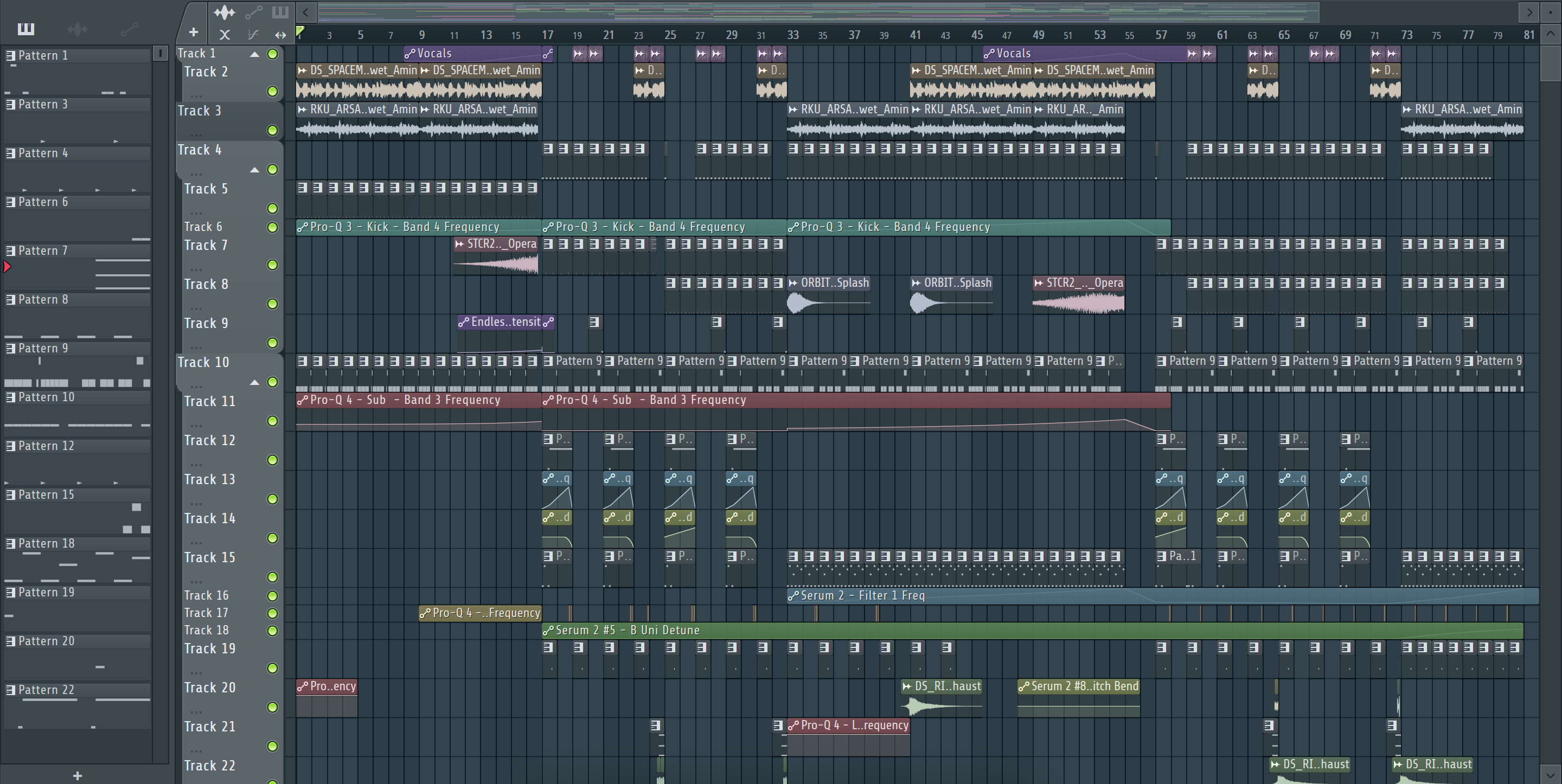Select the pattern clip focus icon in playlist toolbar
The image size is (1562, 784).
(280, 11)
